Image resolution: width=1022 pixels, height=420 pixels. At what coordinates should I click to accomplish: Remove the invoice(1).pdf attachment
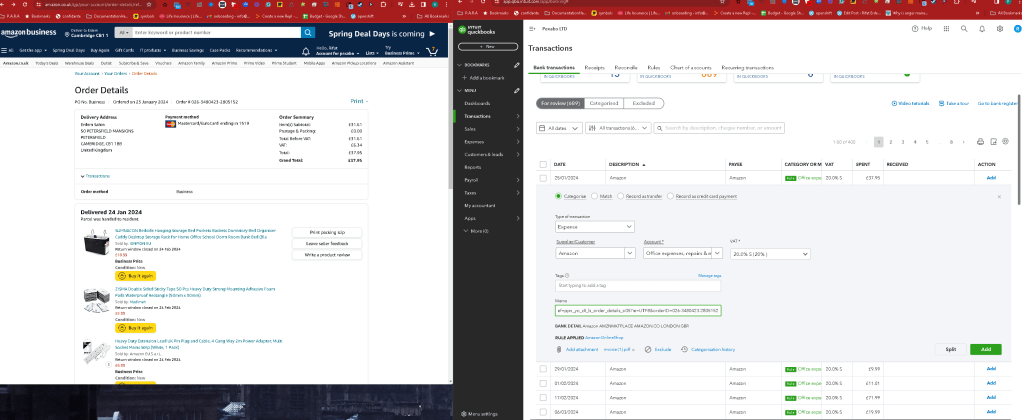tap(635, 350)
